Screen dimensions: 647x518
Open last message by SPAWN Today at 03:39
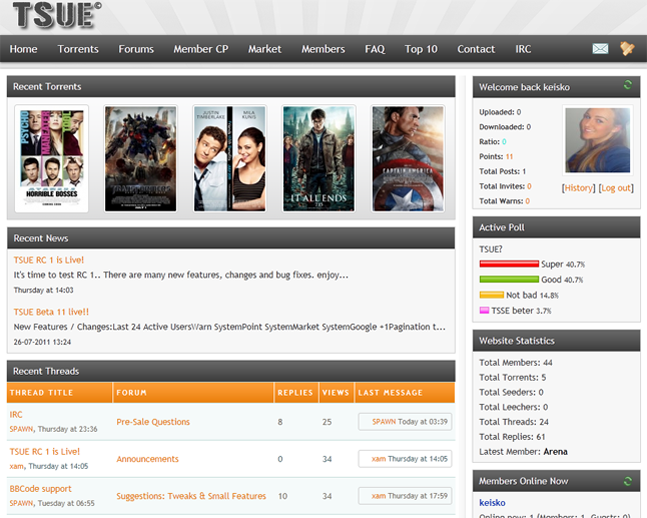[405, 422]
